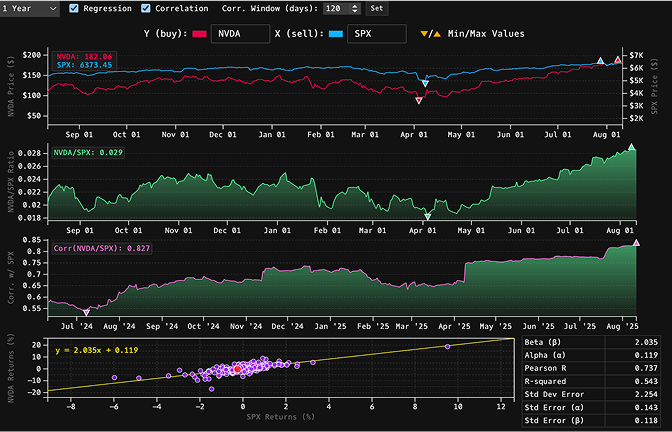
Task: Click the Apr 01 label on the price chart
Action: click(414, 135)
